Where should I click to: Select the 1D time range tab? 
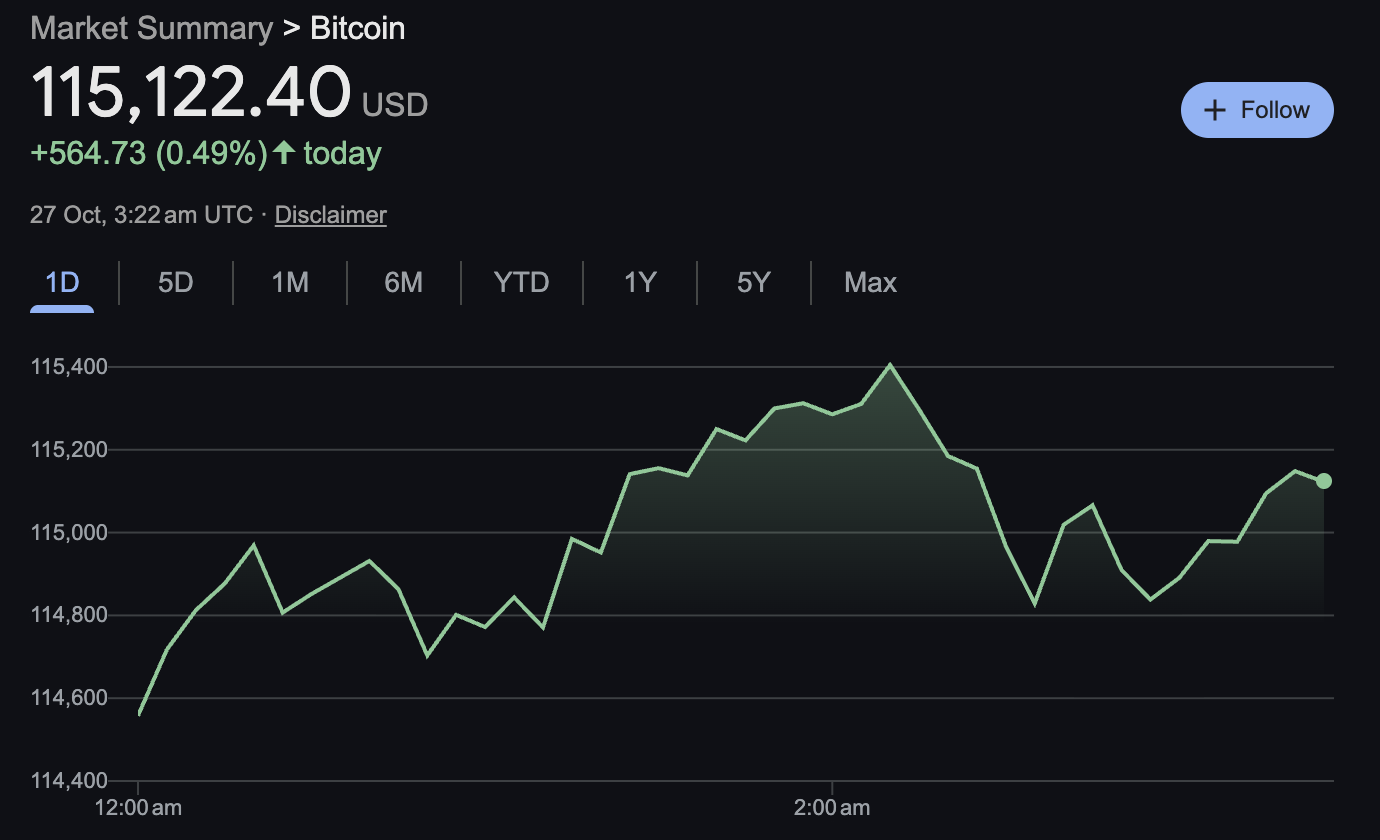(62, 282)
